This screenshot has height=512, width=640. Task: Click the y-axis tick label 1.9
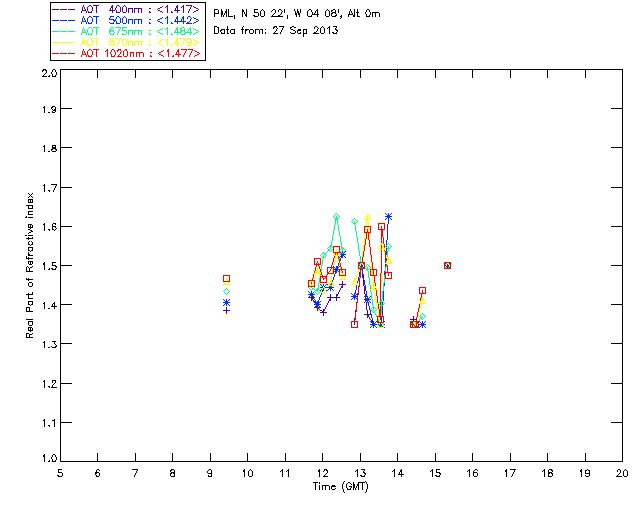click(x=49, y=109)
